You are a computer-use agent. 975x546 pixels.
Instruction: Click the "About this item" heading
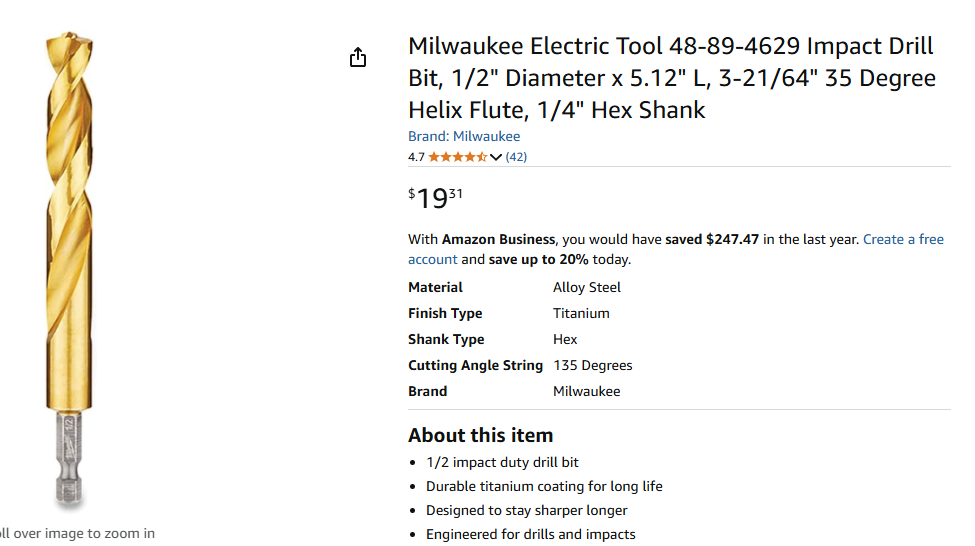pyautogui.click(x=480, y=435)
